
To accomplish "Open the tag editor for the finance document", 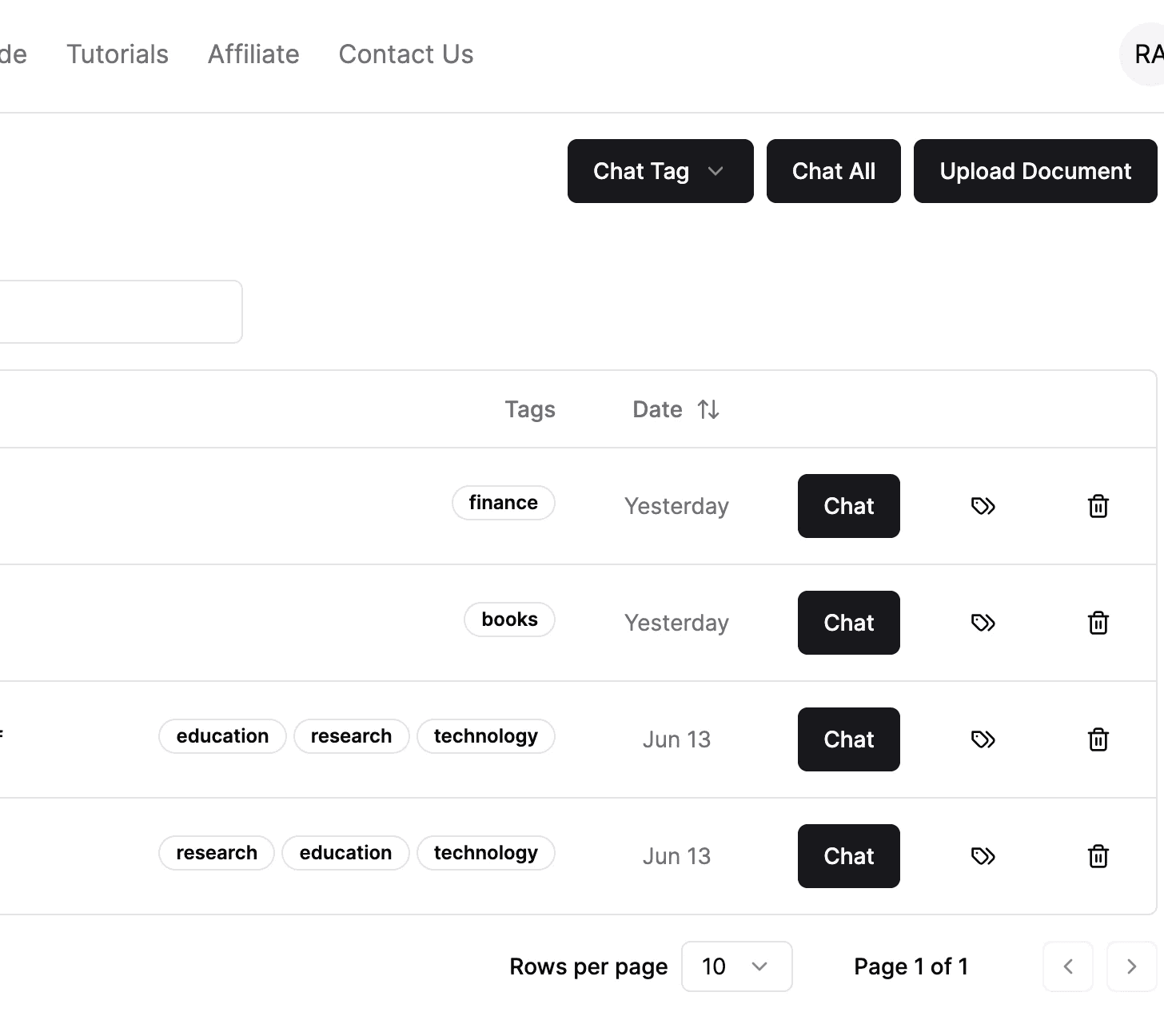I will point(983,506).
